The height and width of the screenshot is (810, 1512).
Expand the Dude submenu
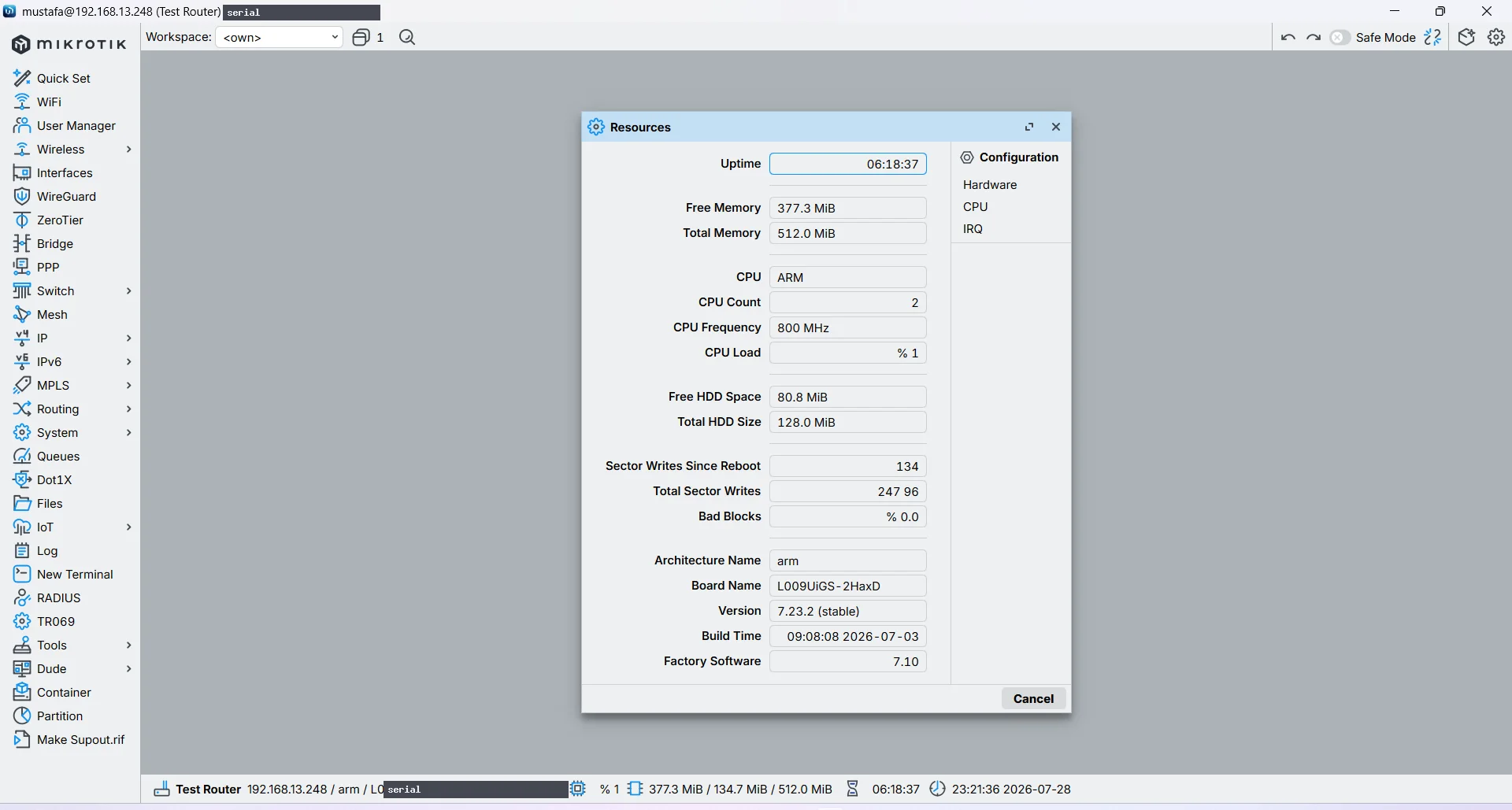coord(128,668)
